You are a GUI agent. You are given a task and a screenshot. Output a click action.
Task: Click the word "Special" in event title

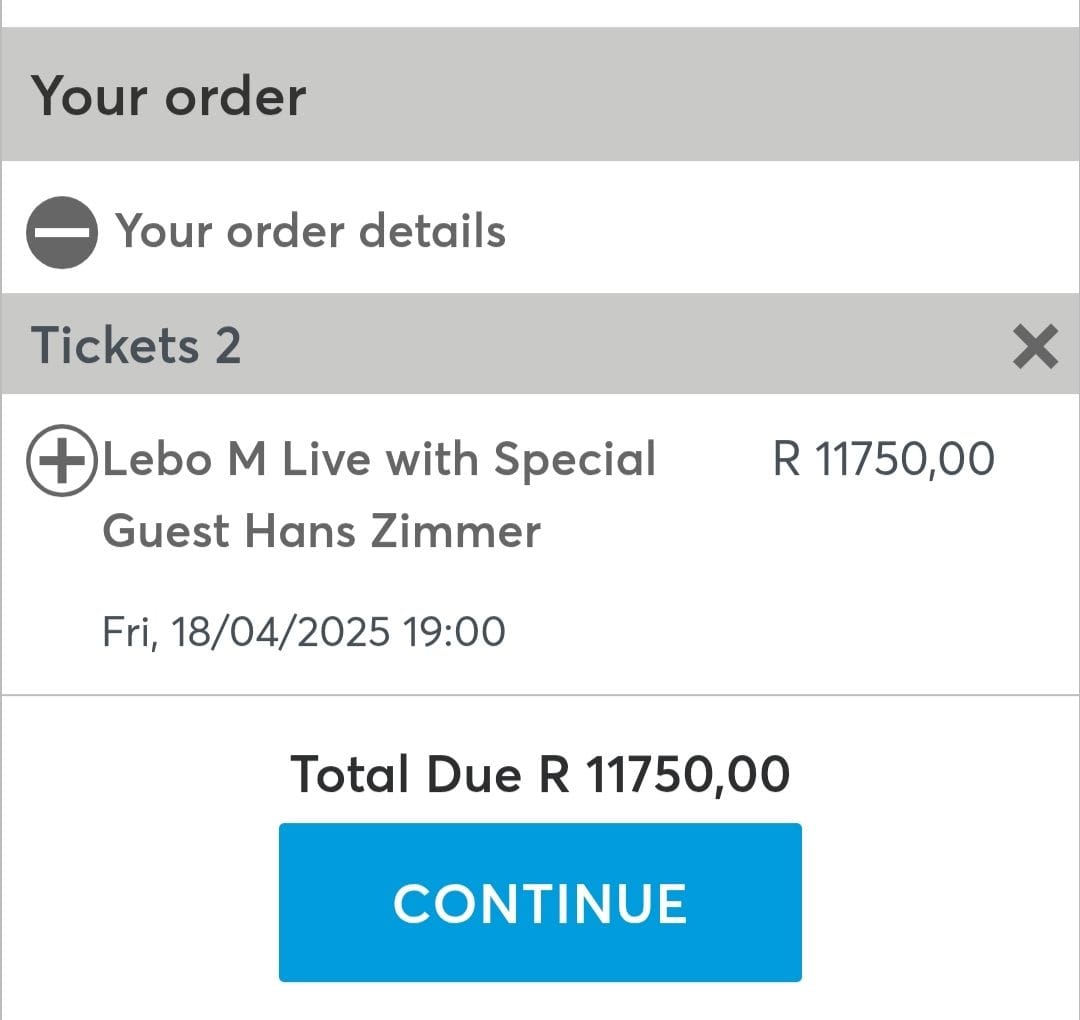(x=575, y=460)
